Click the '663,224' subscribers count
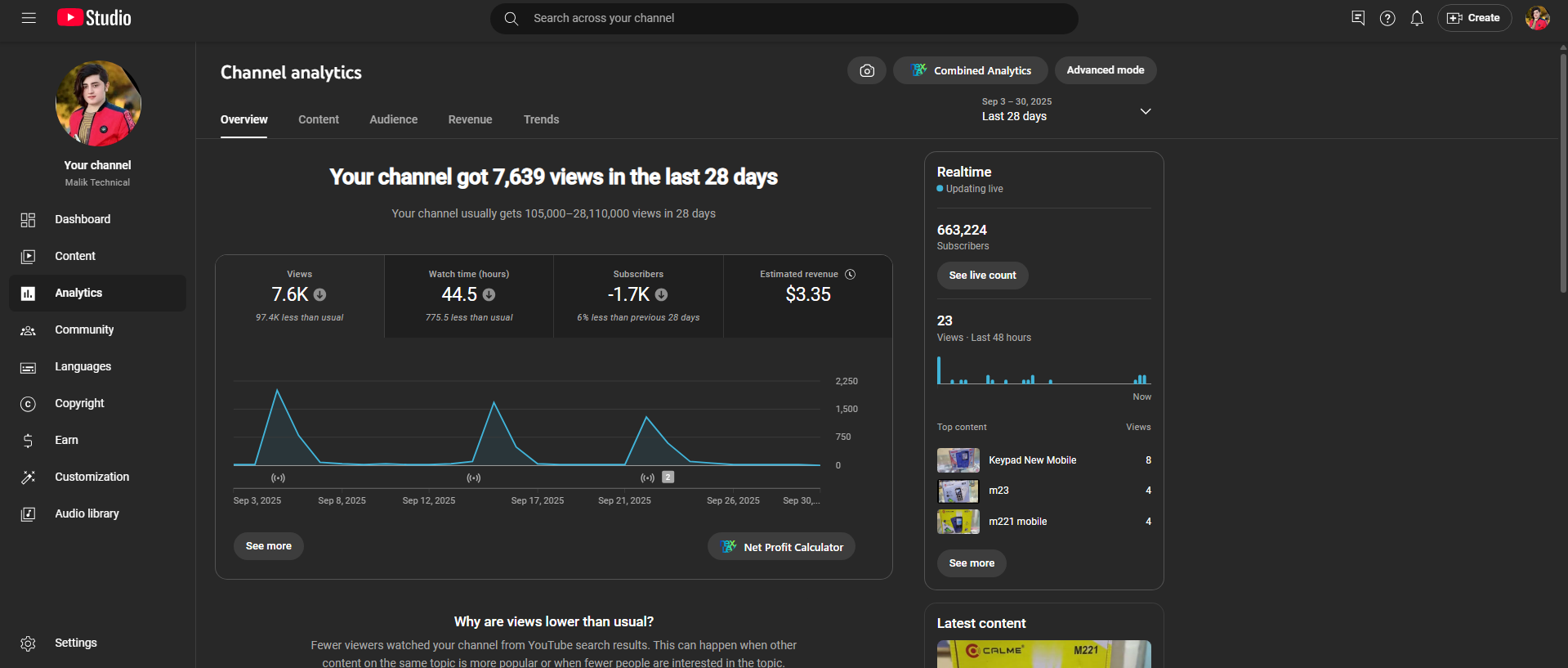The width and height of the screenshot is (1568, 668). [x=962, y=231]
